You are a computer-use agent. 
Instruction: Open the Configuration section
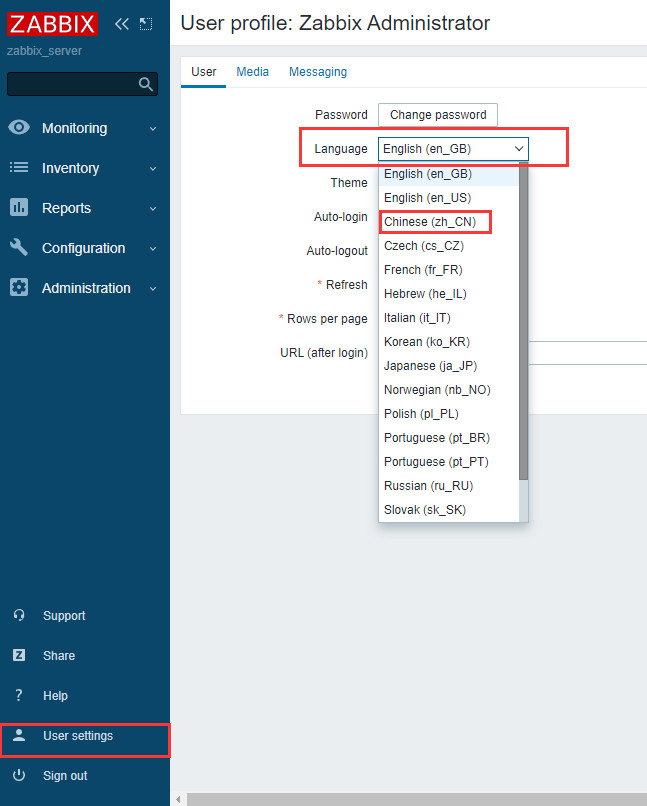point(83,248)
